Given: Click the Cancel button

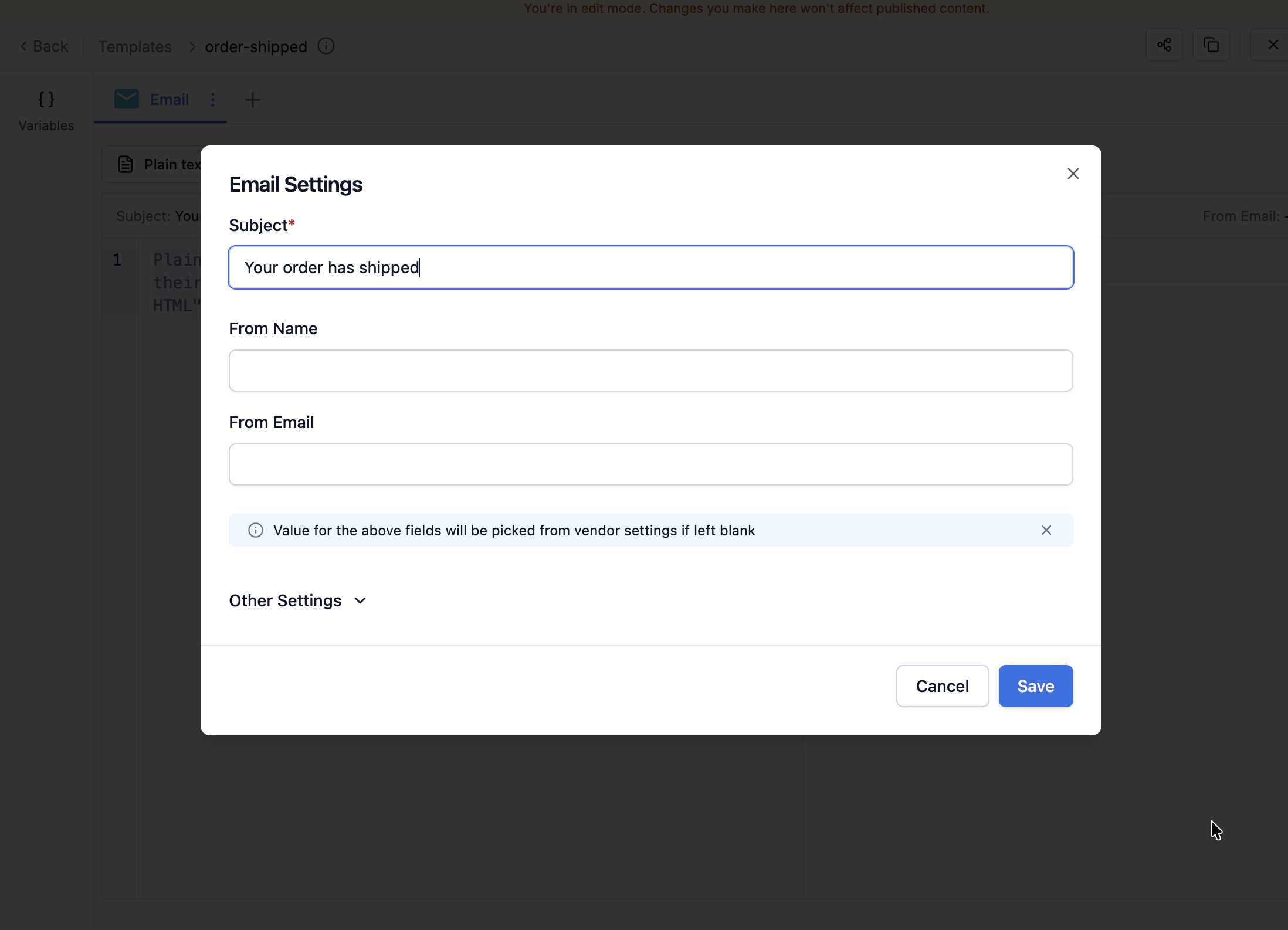Looking at the screenshot, I should coord(943,686).
